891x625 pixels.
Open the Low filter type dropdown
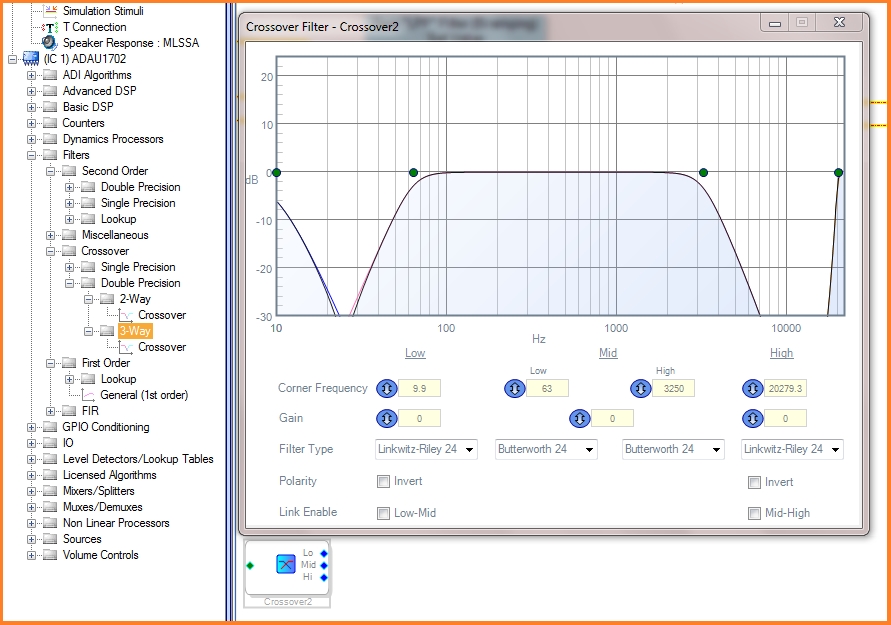click(426, 450)
